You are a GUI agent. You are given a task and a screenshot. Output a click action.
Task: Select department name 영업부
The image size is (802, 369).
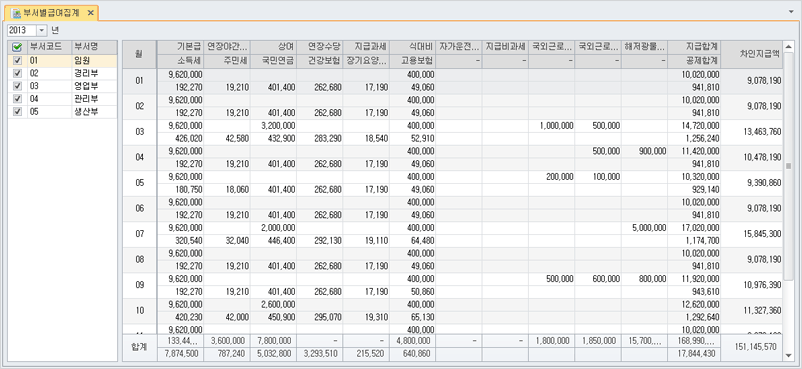(x=94, y=86)
